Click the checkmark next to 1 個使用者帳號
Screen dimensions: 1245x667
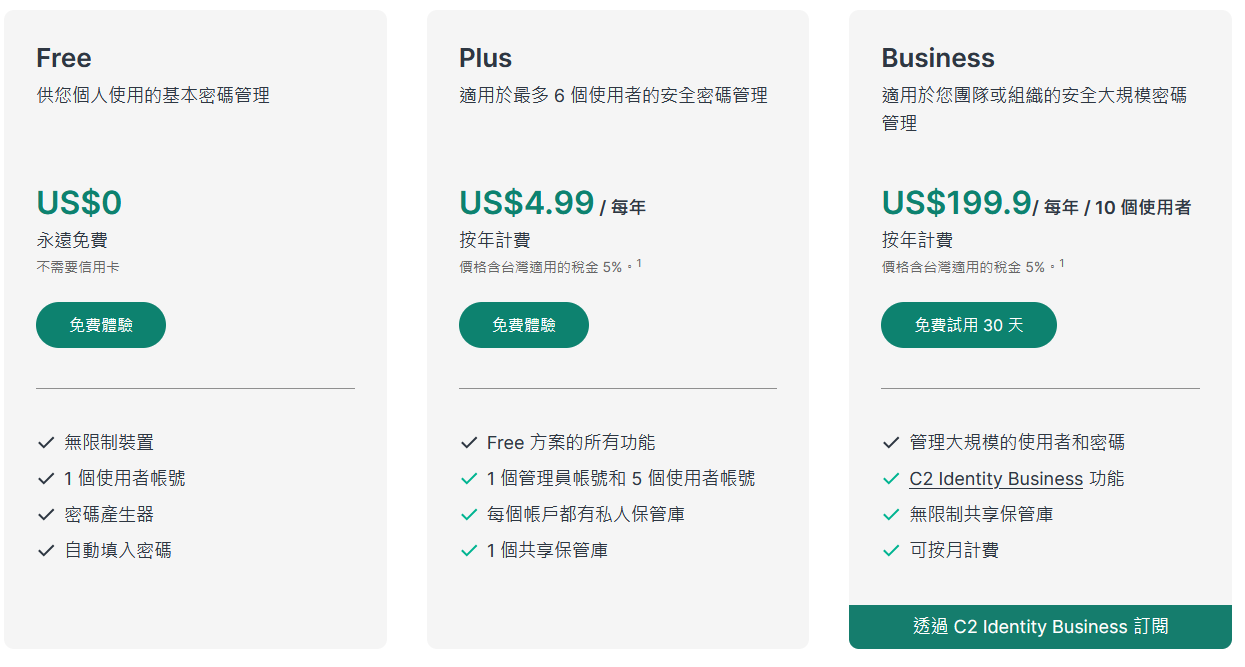click(46, 479)
